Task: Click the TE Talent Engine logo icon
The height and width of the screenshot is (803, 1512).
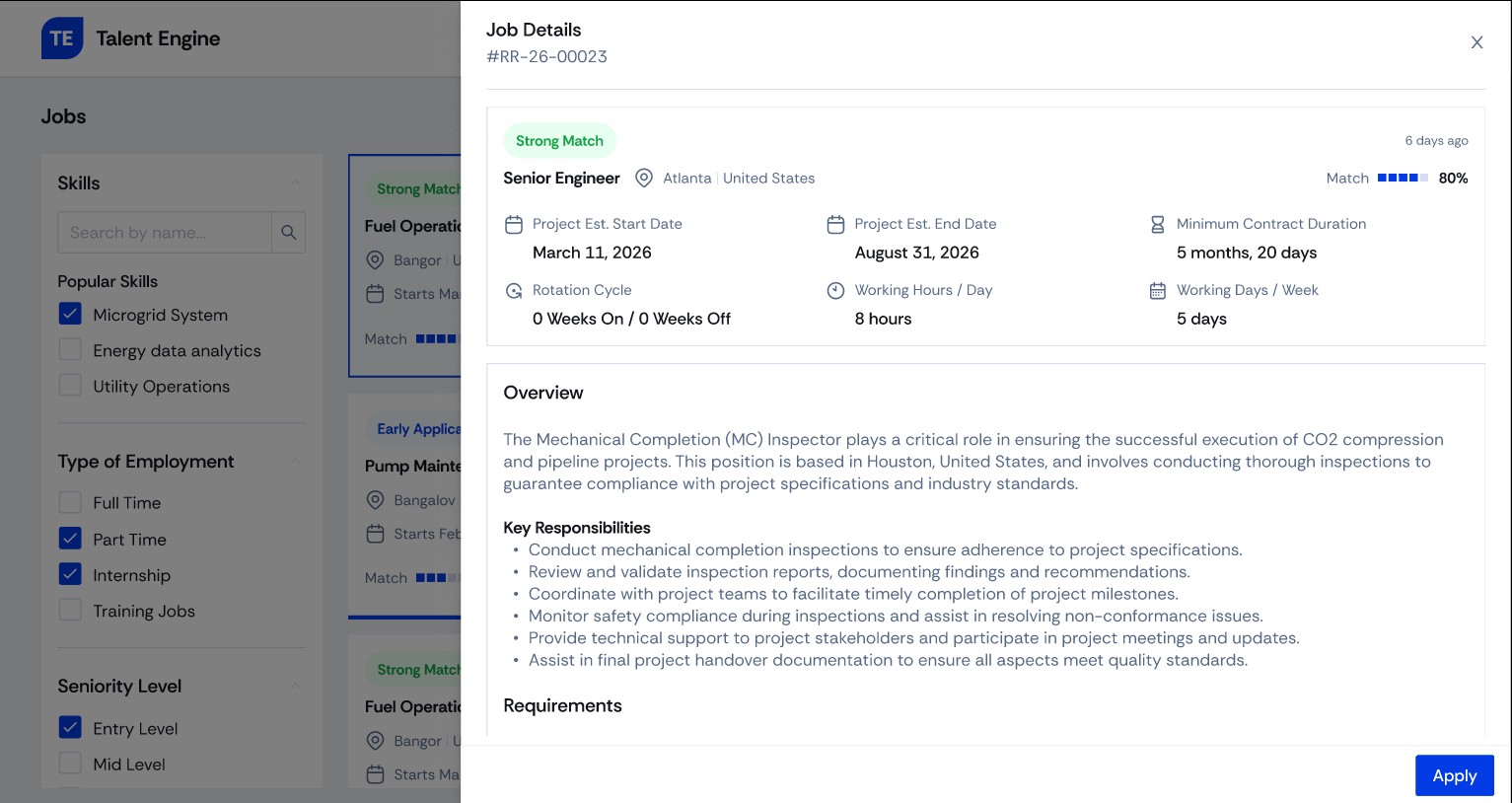Action: pos(62,38)
